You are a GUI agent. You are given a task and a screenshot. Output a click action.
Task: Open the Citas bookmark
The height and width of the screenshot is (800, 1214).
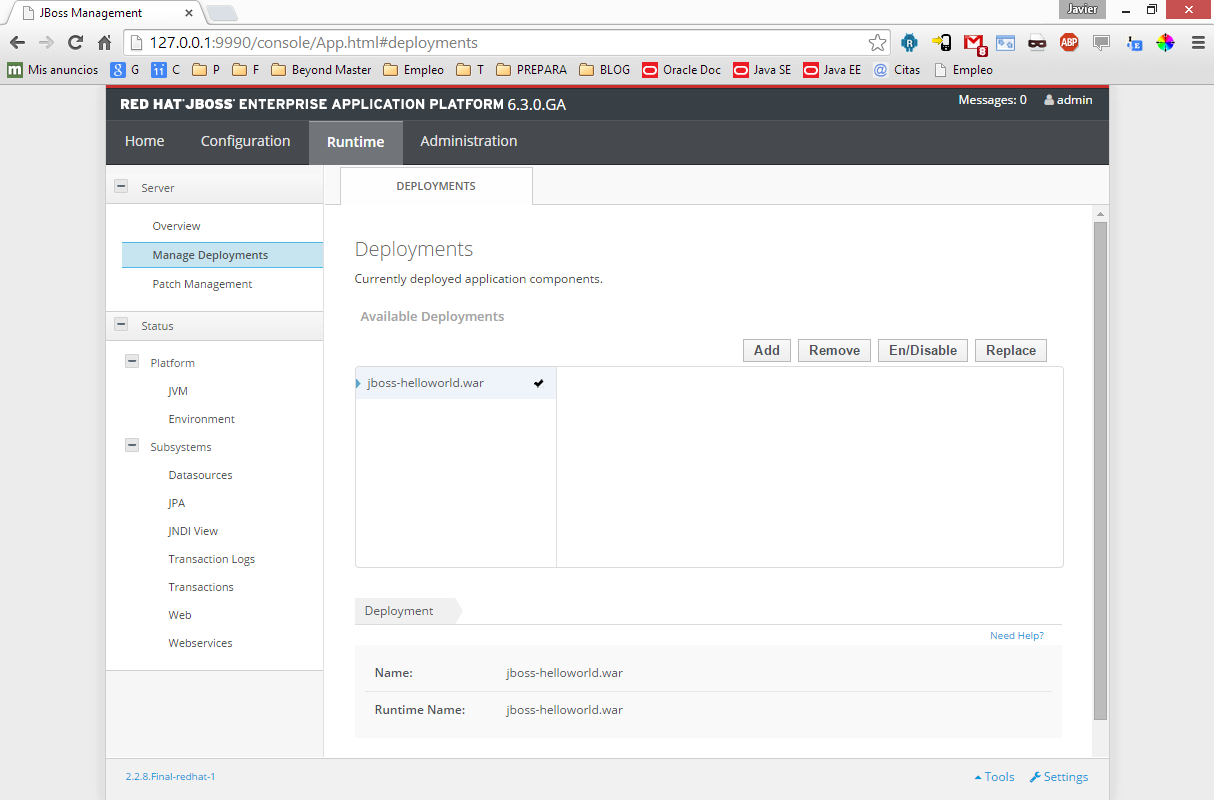[x=896, y=70]
